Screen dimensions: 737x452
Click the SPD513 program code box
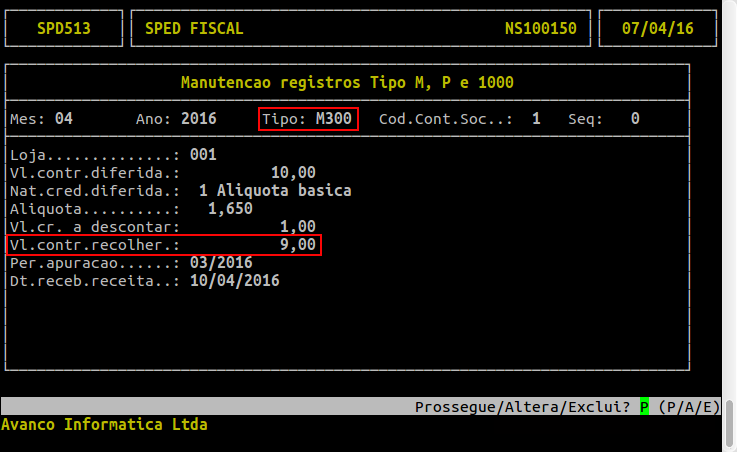pos(64,28)
